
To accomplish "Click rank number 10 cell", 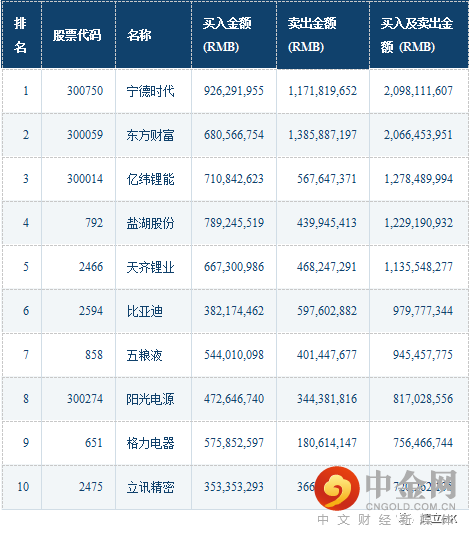I will pos(23,487).
